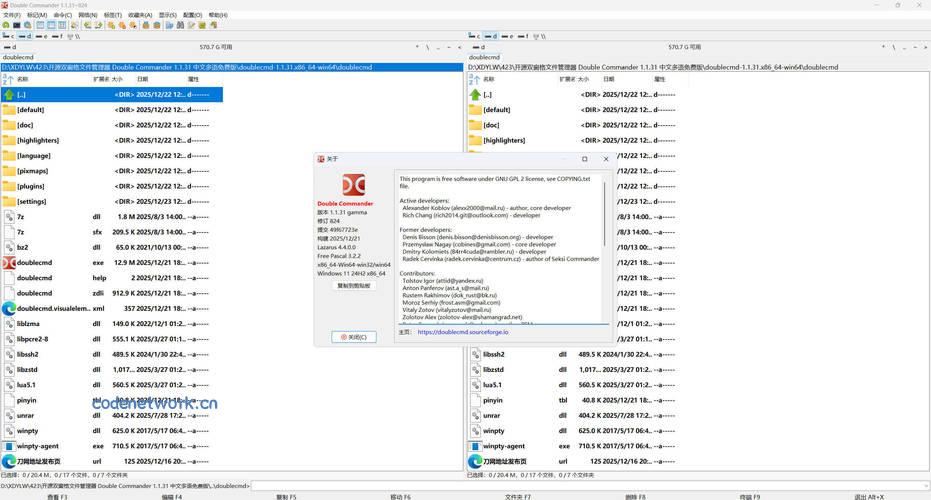The width and height of the screenshot is (931, 500).
Task: Switch left panel to drive c button
Action: (9, 36)
